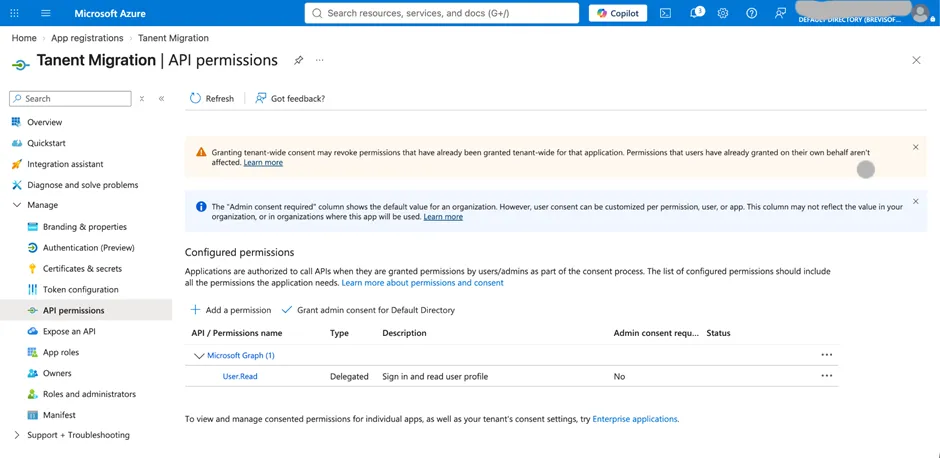Open the Azure portal apps grid icon
The image size is (940, 458).
tap(15, 13)
